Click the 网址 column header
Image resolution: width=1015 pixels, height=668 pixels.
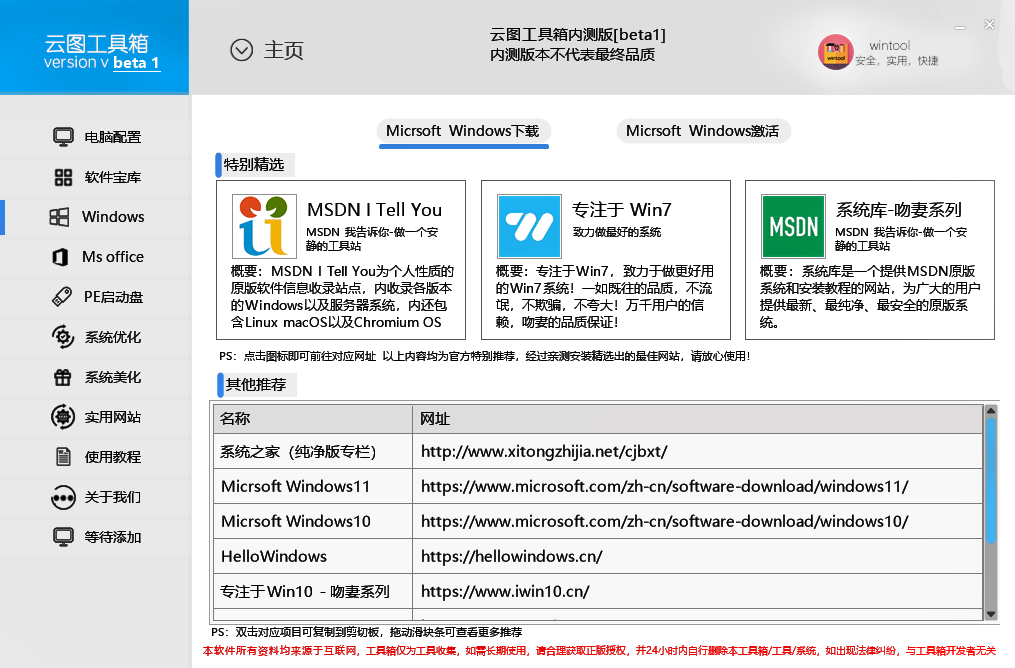698,419
